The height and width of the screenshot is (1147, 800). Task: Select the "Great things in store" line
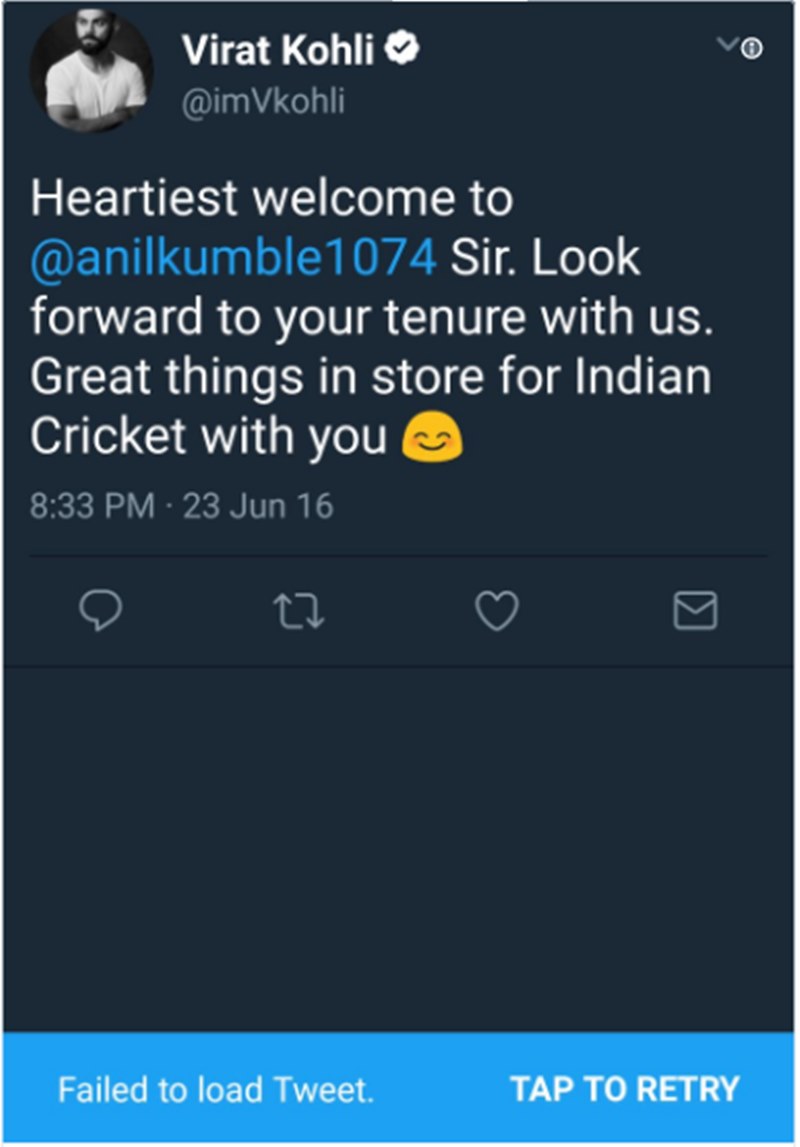click(x=369, y=379)
